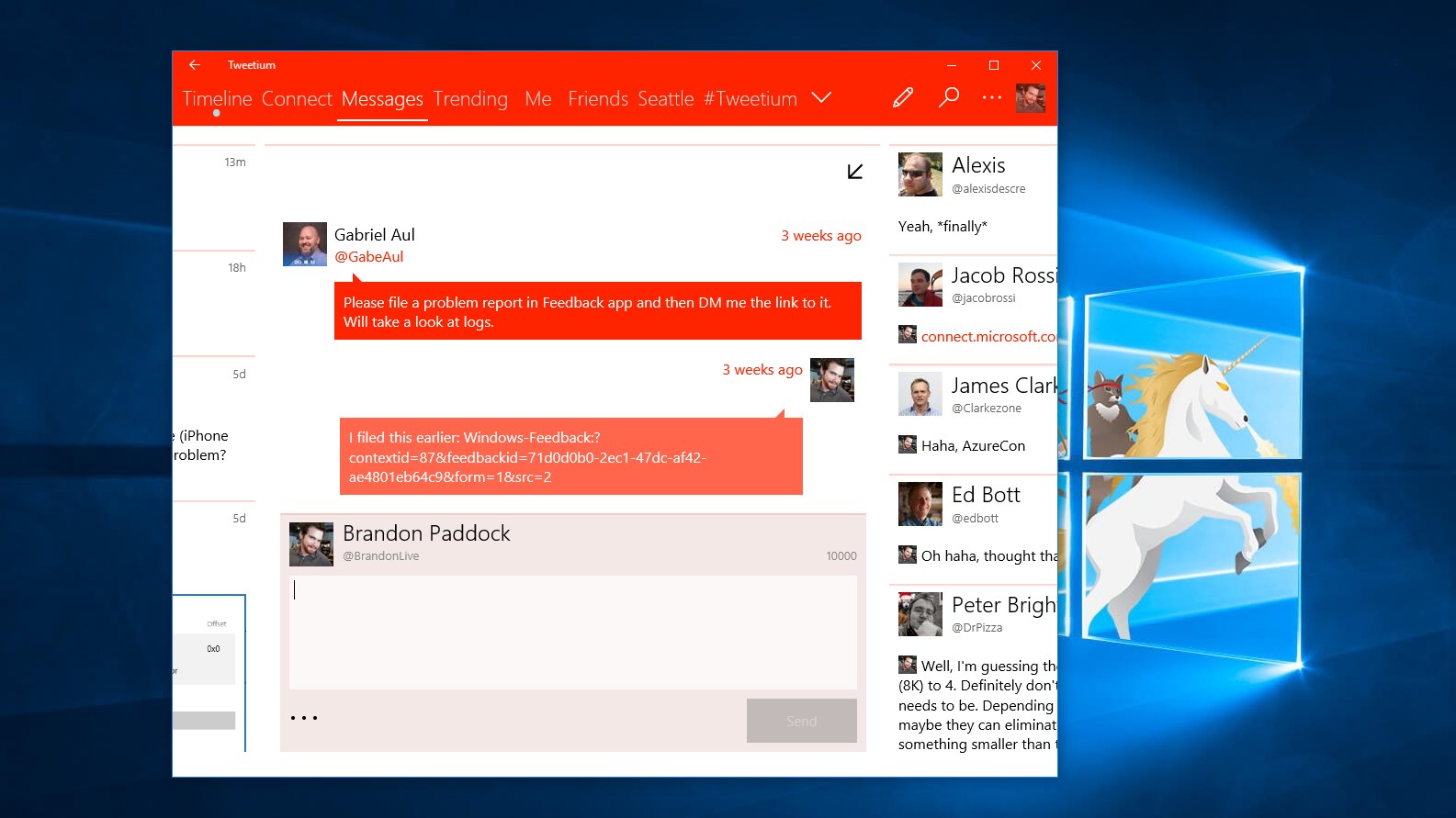Switch to the Timeline tab
The width and height of the screenshot is (1456, 818).
[x=217, y=99]
